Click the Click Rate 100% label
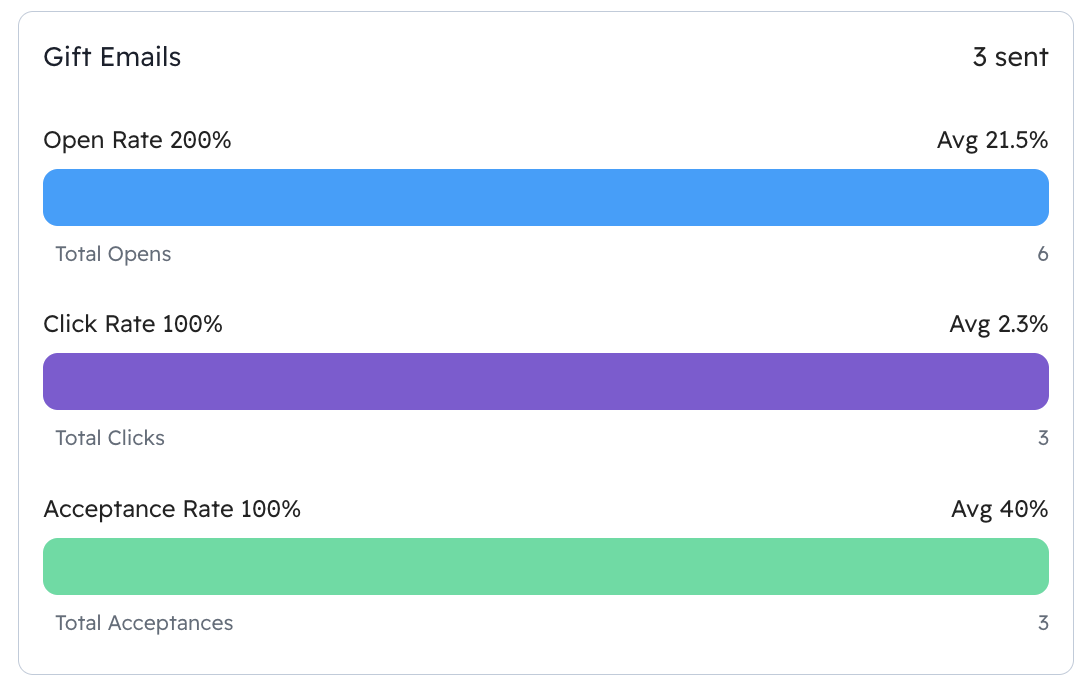Image resolution: width=1084 pixels, height=696 pixels. 133,324
